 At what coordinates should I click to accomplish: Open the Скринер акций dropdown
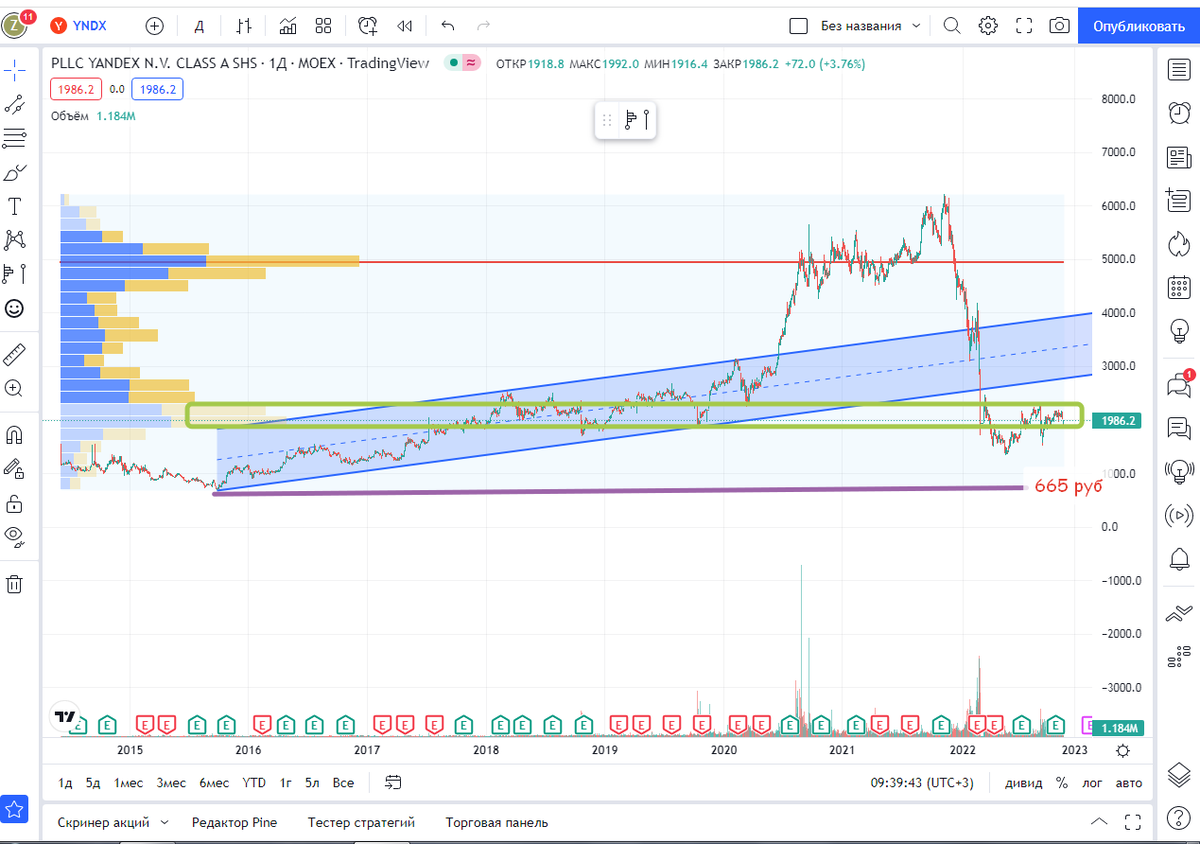(x=111, y=822)
